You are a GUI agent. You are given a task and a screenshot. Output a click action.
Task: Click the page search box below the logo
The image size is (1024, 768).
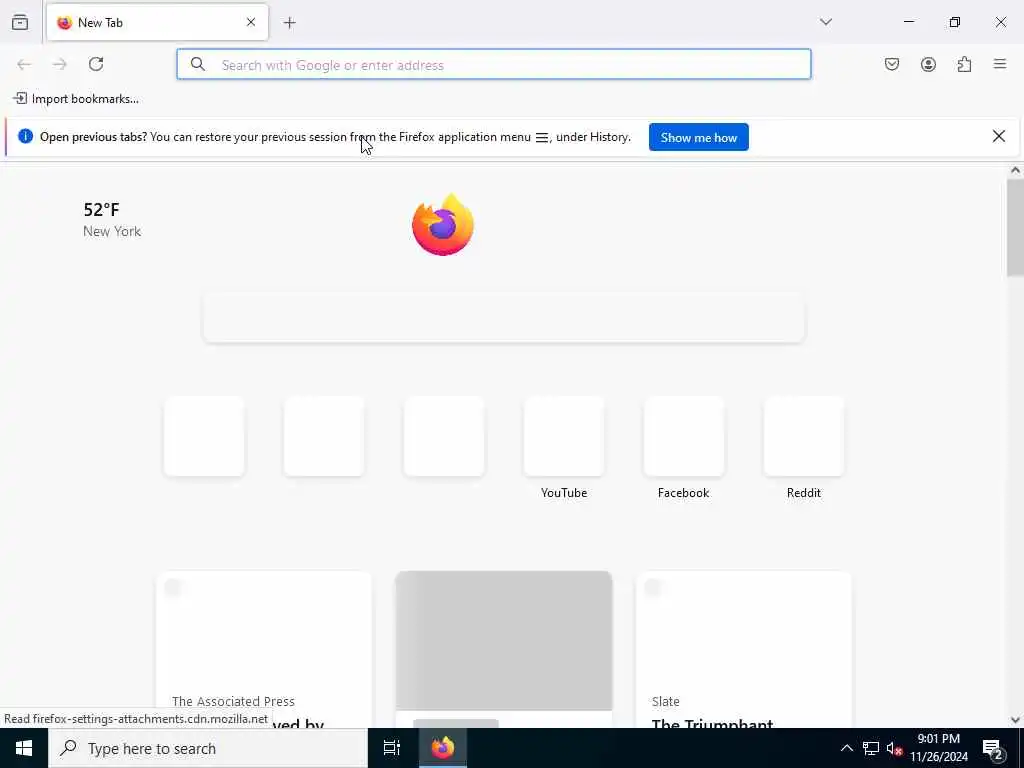coord(504,317)
